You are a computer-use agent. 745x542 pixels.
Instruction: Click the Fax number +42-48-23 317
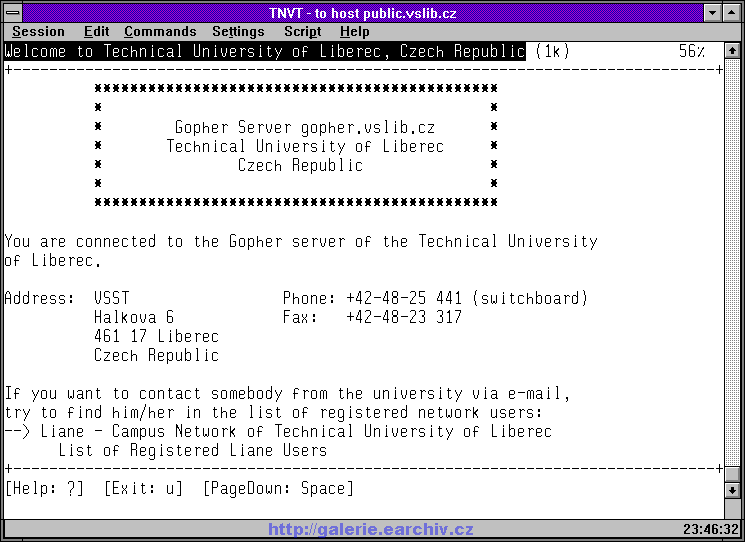tap(404, 317)
